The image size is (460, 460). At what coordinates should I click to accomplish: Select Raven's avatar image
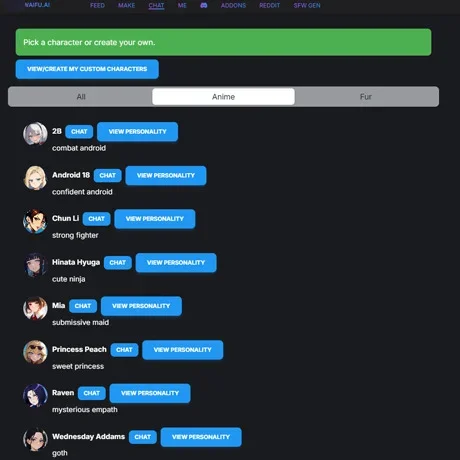(x=35, y=395)
